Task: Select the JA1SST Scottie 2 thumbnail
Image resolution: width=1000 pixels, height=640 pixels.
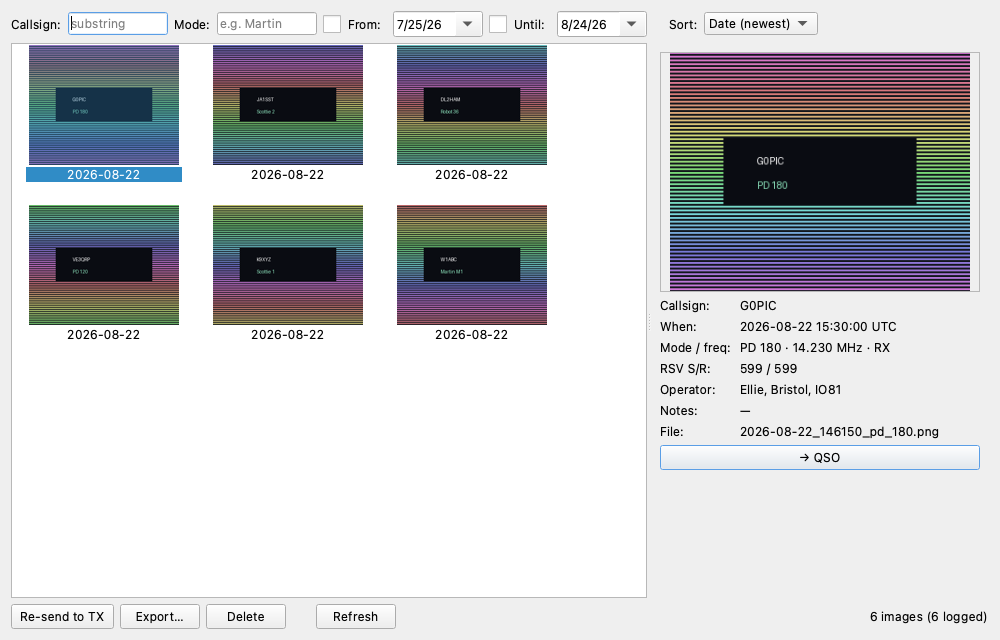Action: [x=288, y=105]
